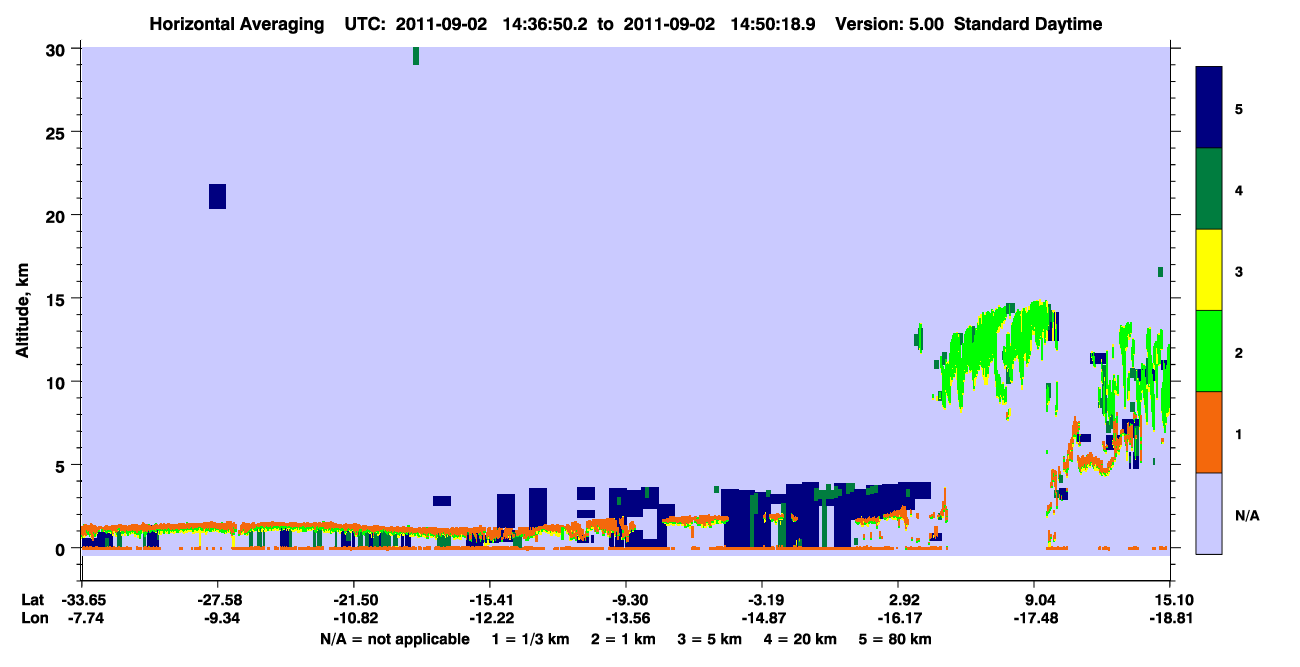
Task: Click longitude value -12.22
Action: 489,618
